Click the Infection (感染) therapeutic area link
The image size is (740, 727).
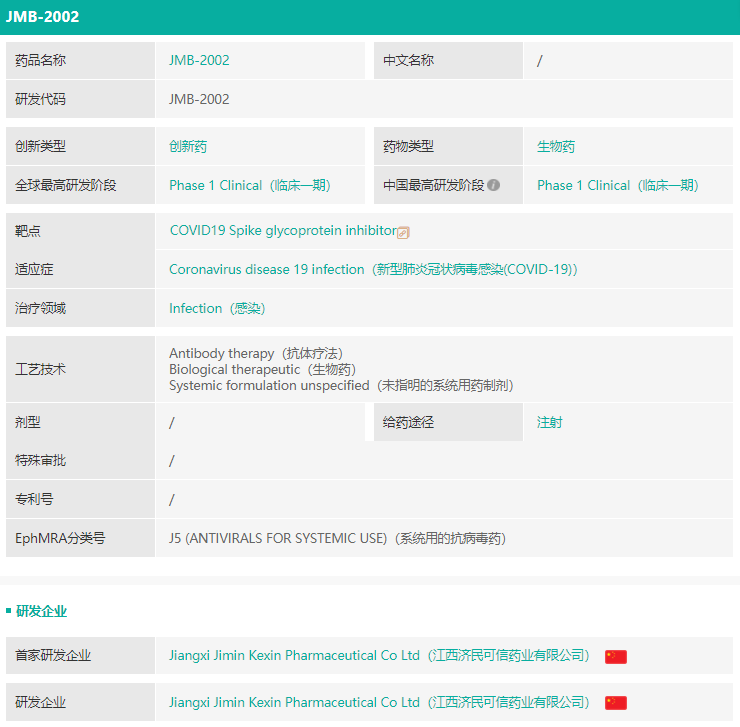tap(216, 308)
